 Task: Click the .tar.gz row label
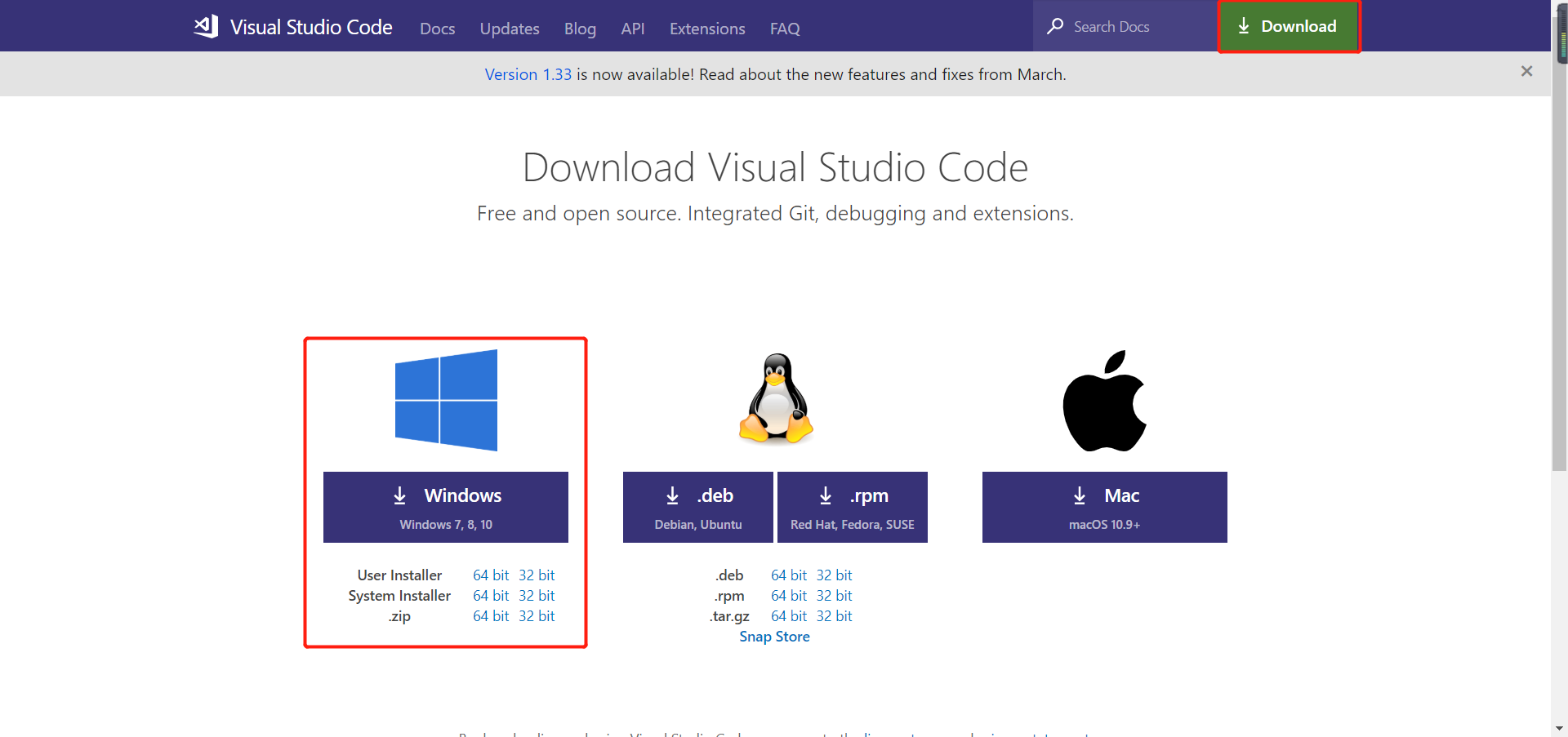pyautogui.click(x=729, y=616)
